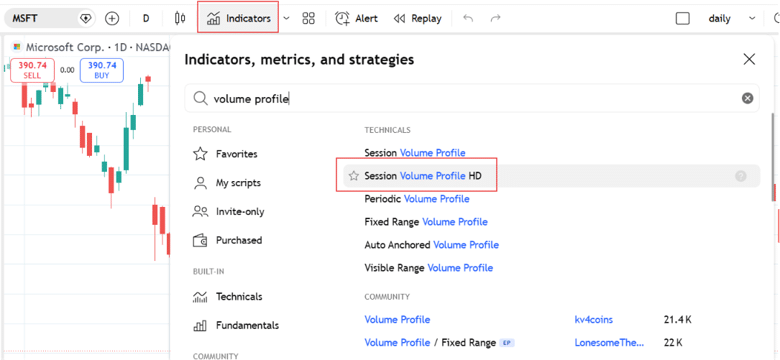Click the results list scrollbar thumb
780x360 pixels.
click(773, 157)
